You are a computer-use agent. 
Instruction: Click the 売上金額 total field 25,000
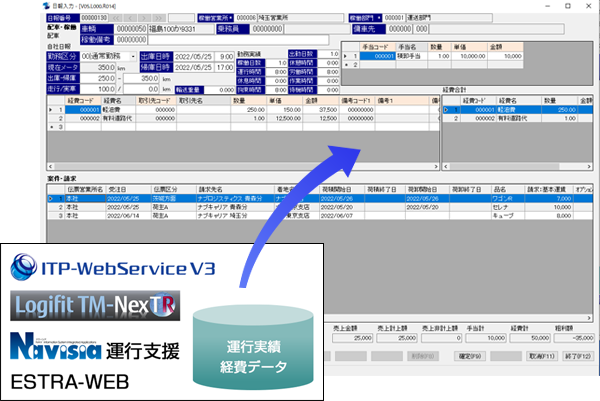pos(352,338)
